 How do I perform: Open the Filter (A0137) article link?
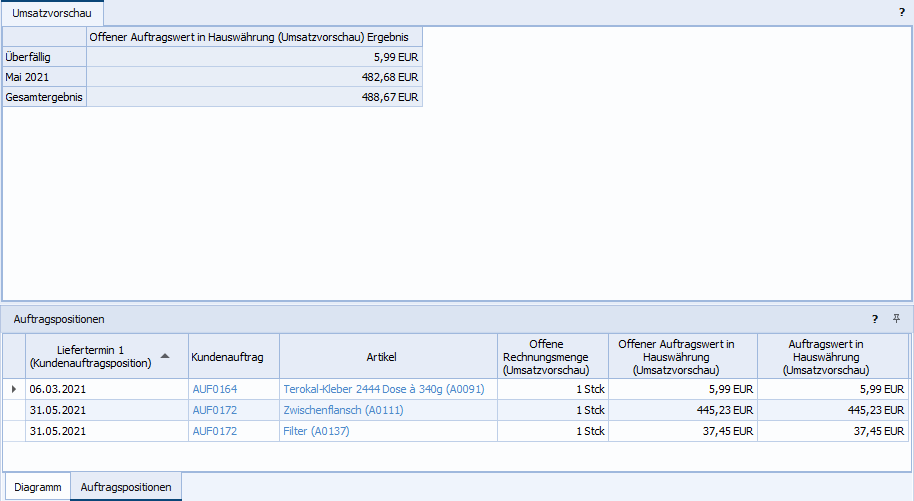(x=316, y=431)
